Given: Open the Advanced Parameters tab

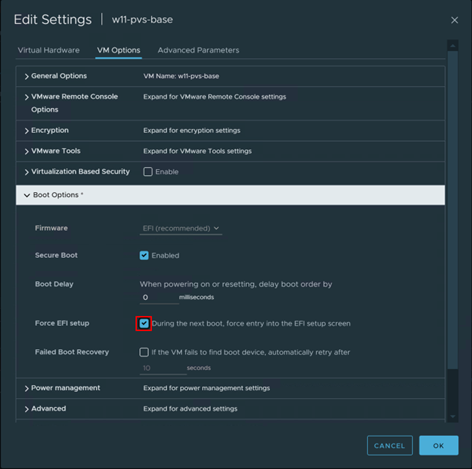Looking at the screenshot, I should pyautogui.click(x=198, y=50).
